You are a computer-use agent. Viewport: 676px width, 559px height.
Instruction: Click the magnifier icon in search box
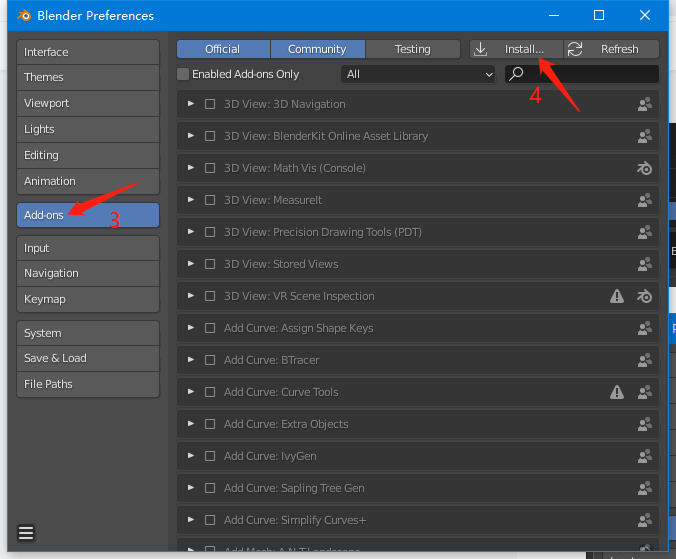pyautogui.click(x=516, y=74)
